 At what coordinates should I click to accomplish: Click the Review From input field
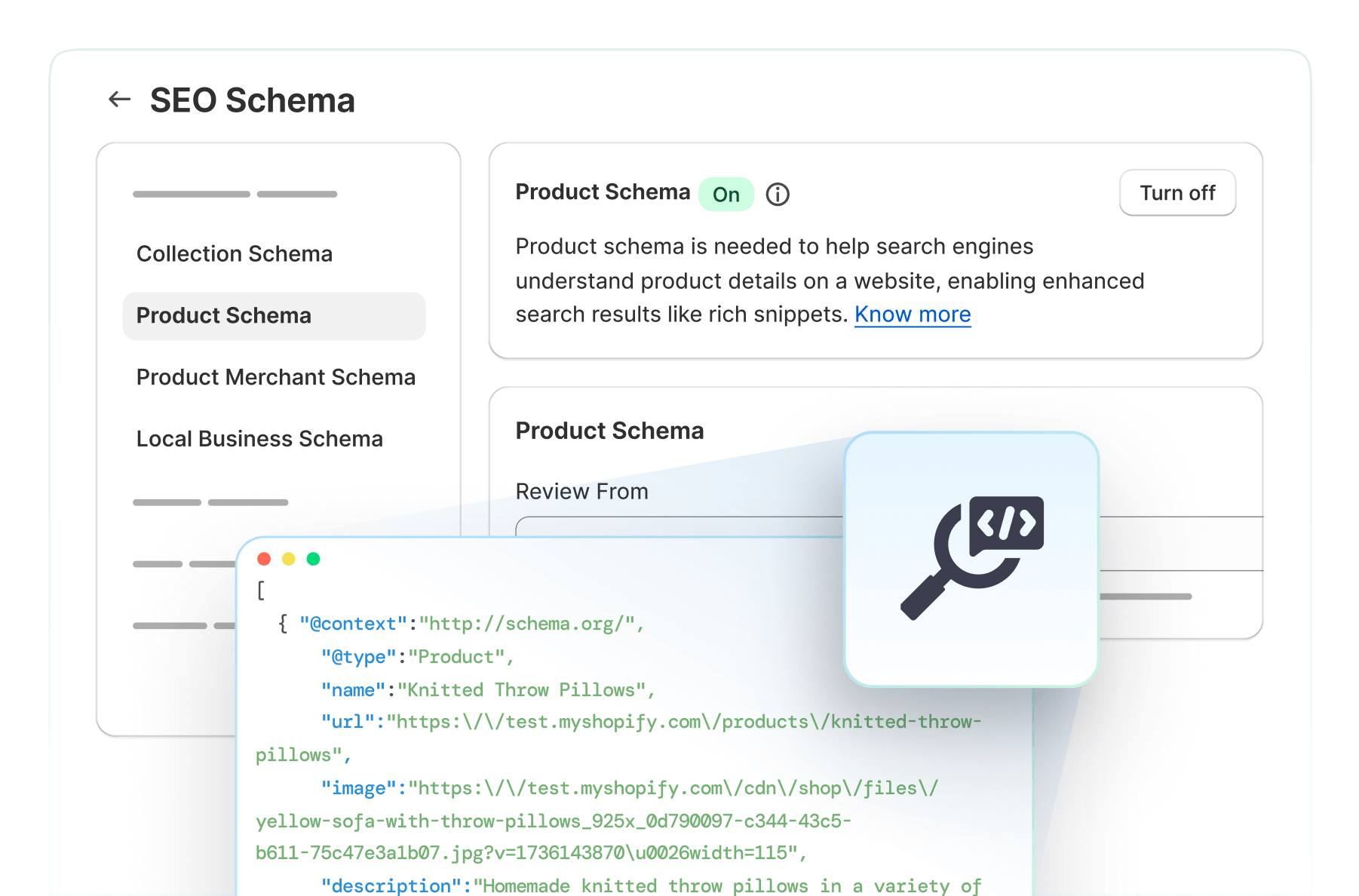click(x=679, y=526)
